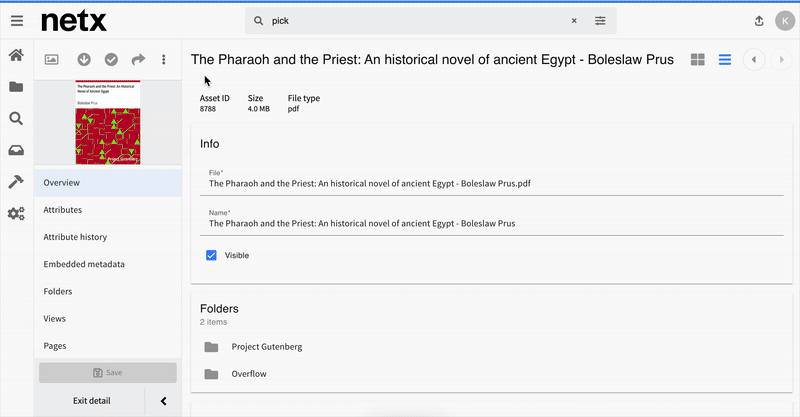Open the three-dot more actions menu
Image resolution: width=800 pixels, height=417 pixels.
click(x=164, y=60)
